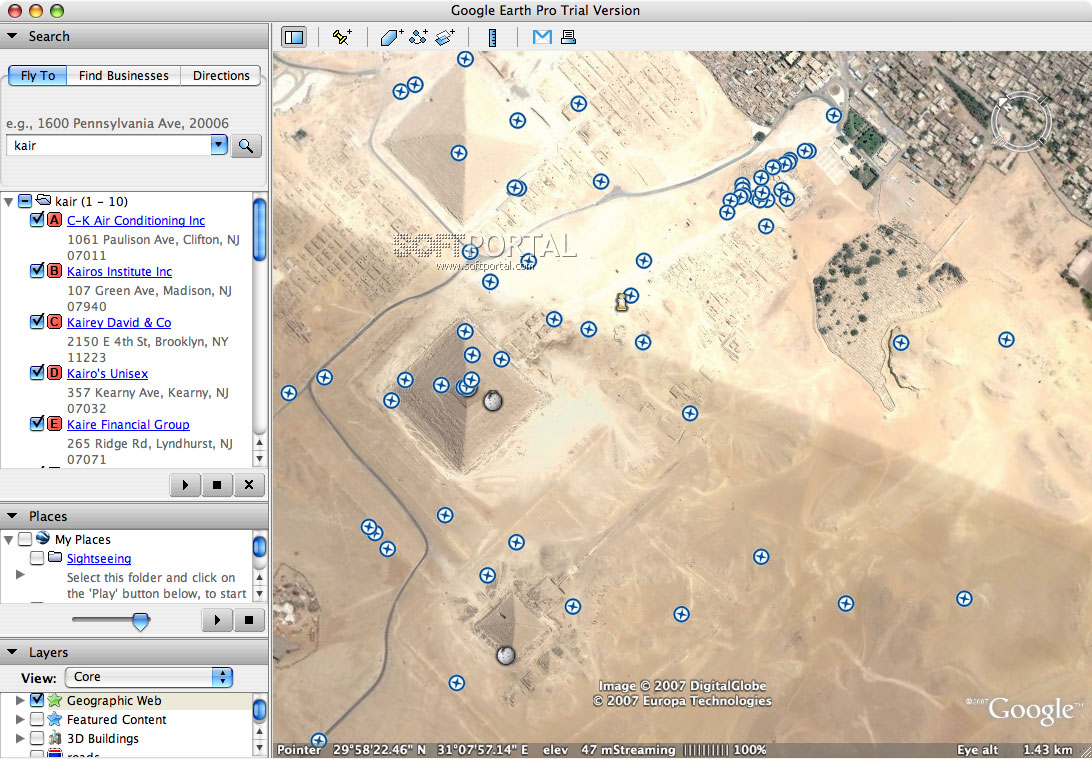Uncheck the Kaire Financial Group checkbox
This screenshot has width=1092, height=759.
pos(38,424)
